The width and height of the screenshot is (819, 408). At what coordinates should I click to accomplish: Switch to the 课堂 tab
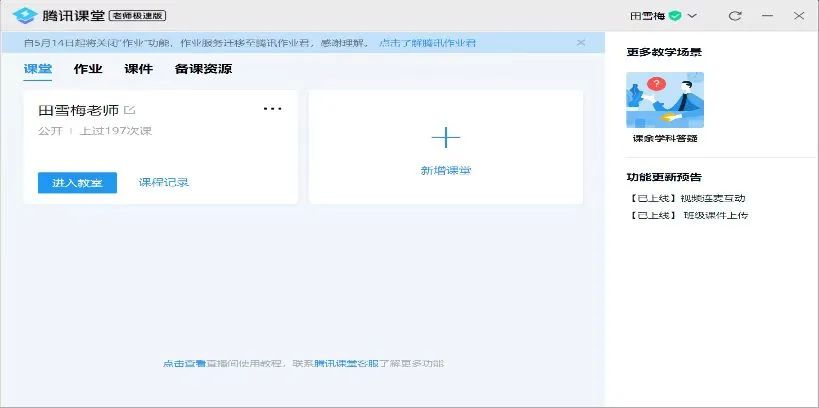[x=38, y=69]
